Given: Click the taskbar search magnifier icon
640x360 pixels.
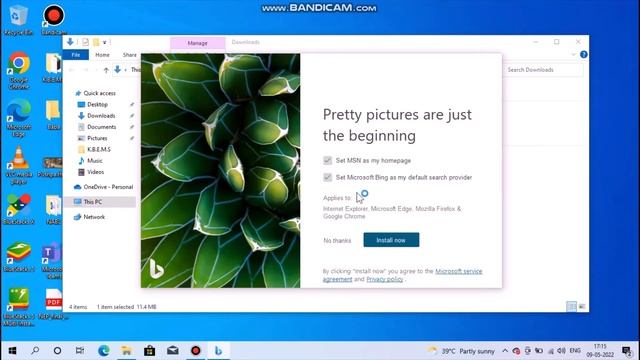Looking at the screenshot, I should tap(35, 351).
